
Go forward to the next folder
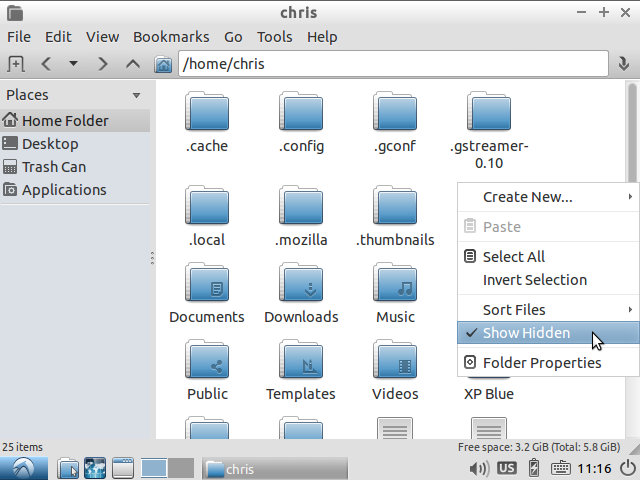click(x=102, y=64)
